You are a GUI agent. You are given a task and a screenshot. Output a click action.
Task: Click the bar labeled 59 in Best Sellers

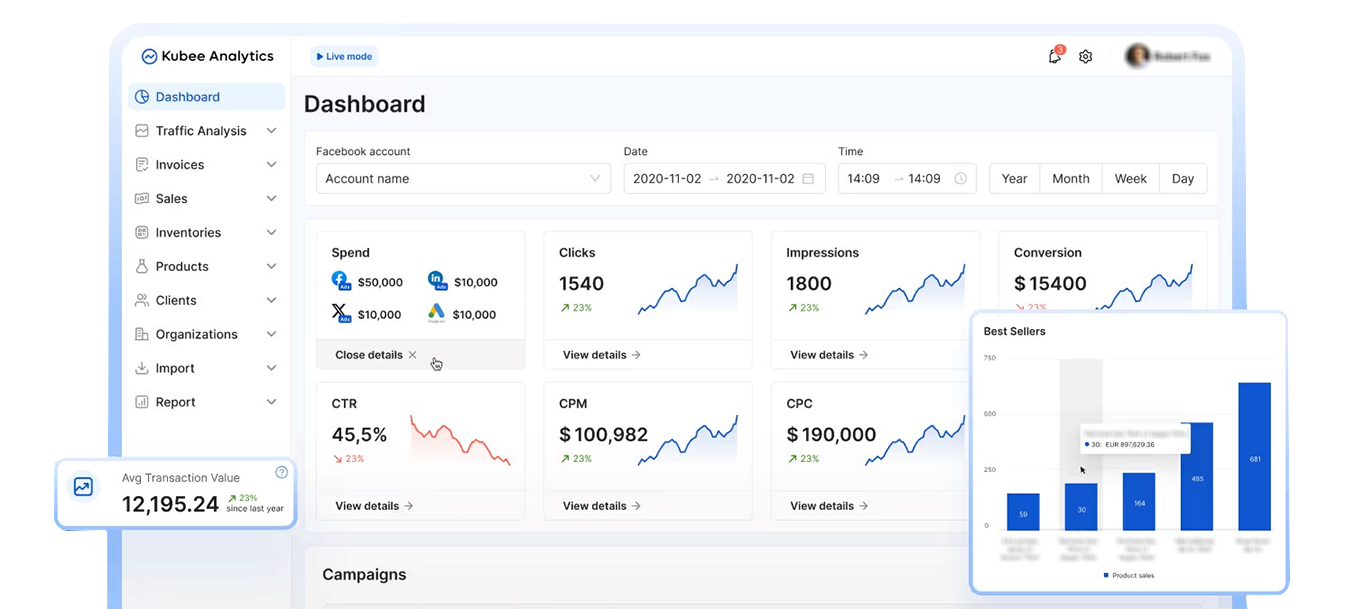coord(1023,512)
